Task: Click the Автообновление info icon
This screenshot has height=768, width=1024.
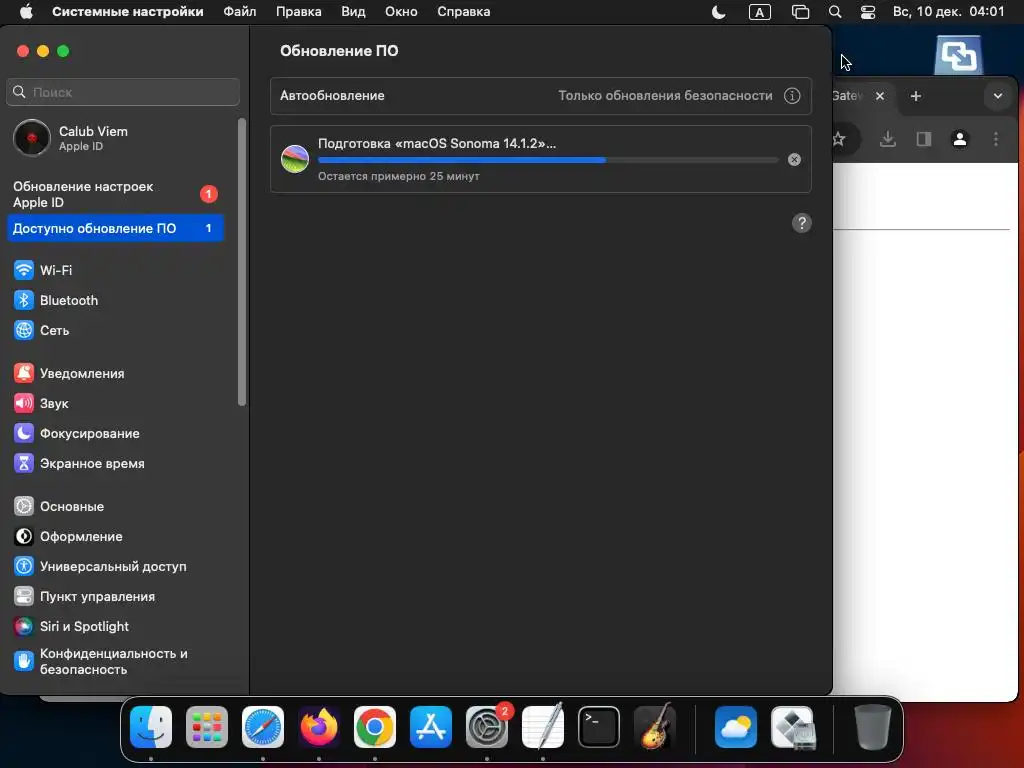Action: (792, 95)
